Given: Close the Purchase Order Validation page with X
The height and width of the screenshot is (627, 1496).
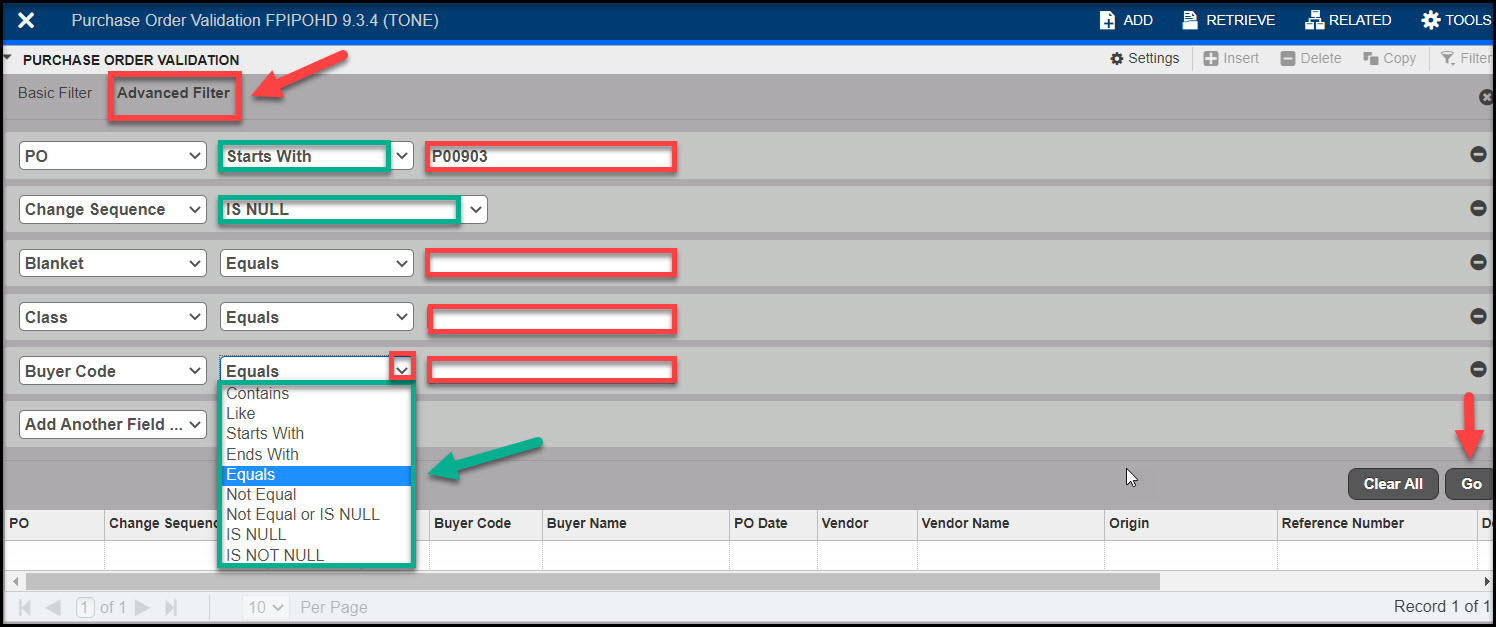Looking at the screenshot, I should [27, 20].
